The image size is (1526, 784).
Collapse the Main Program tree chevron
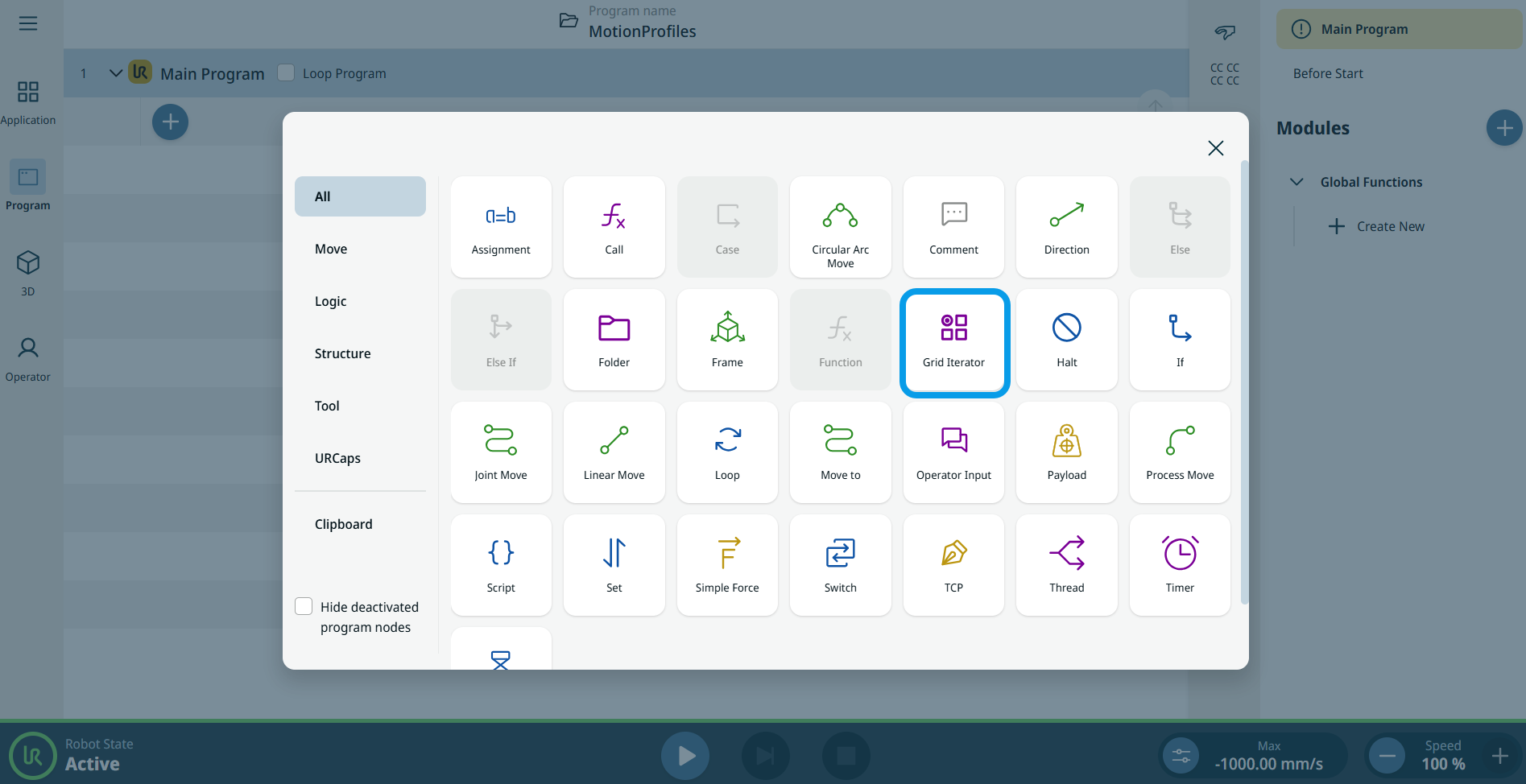[115, 73]
